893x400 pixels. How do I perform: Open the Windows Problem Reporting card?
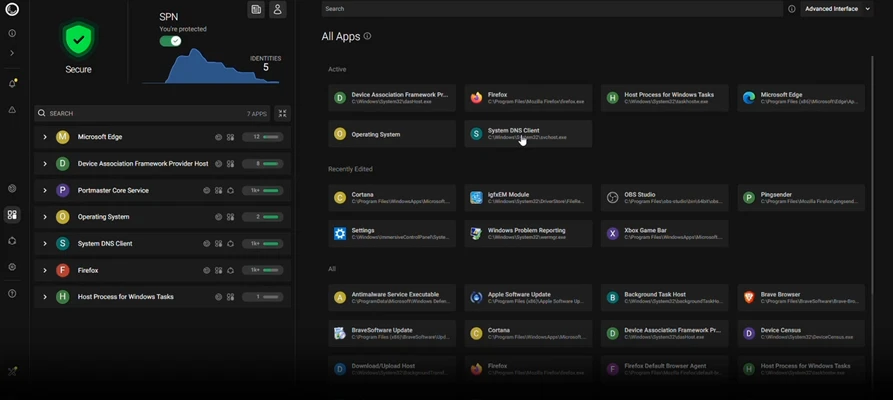click(528, 234)
